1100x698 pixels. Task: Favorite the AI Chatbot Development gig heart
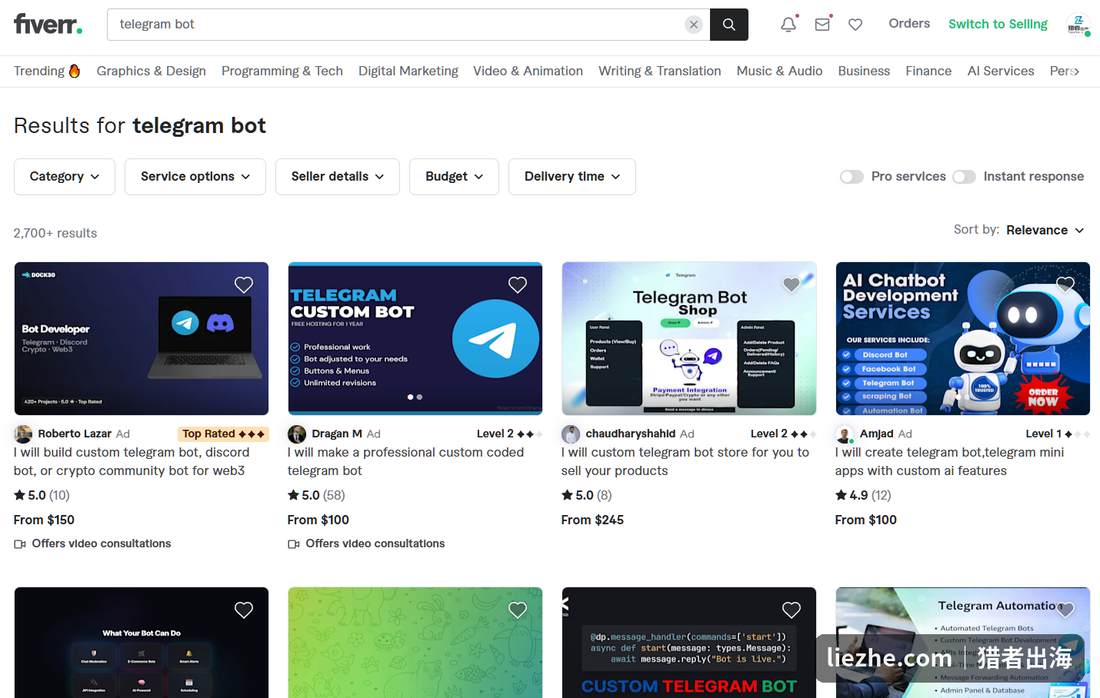coord(1065,284)
